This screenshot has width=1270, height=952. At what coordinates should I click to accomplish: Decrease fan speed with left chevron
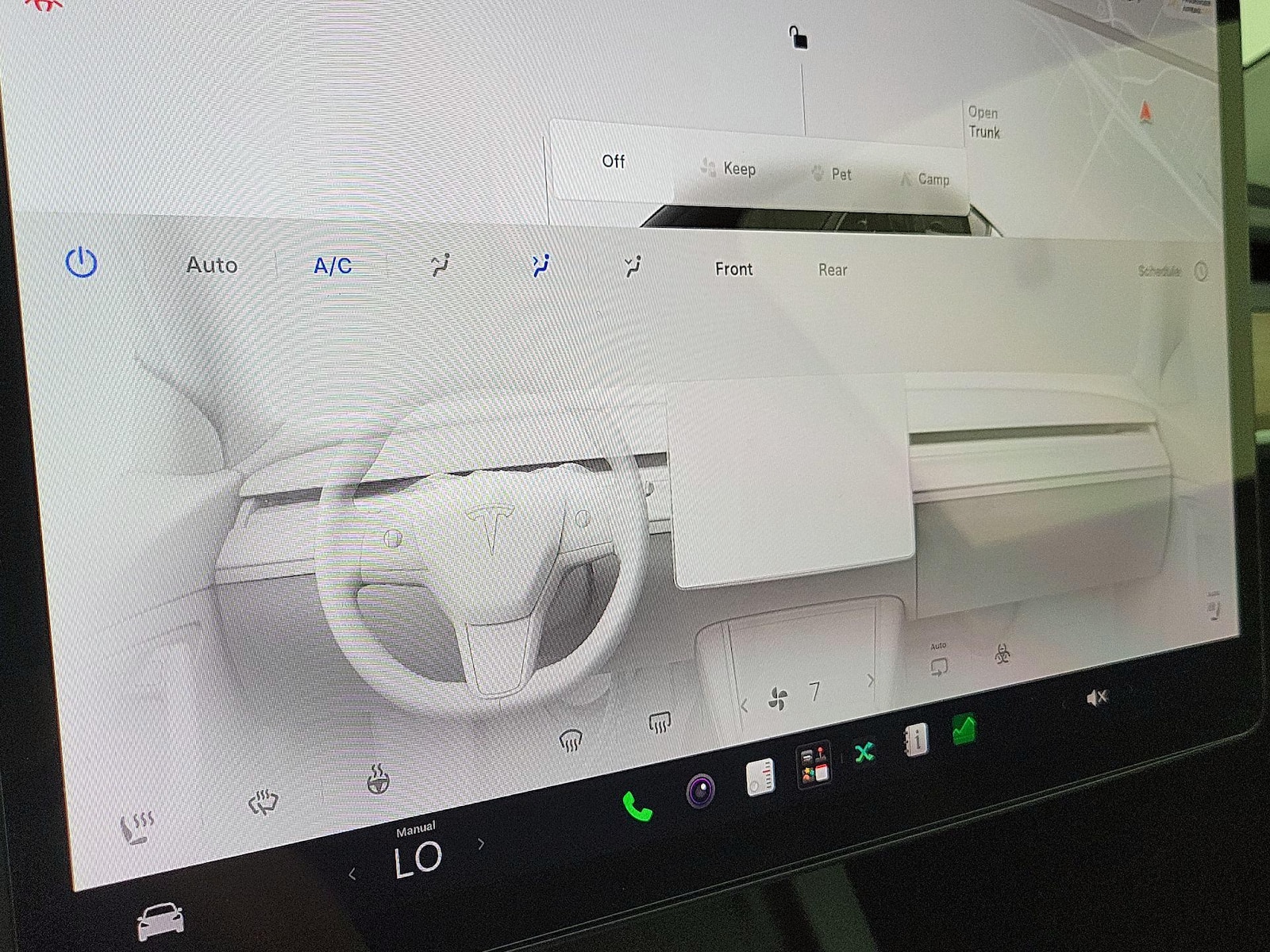coord(744,705)
